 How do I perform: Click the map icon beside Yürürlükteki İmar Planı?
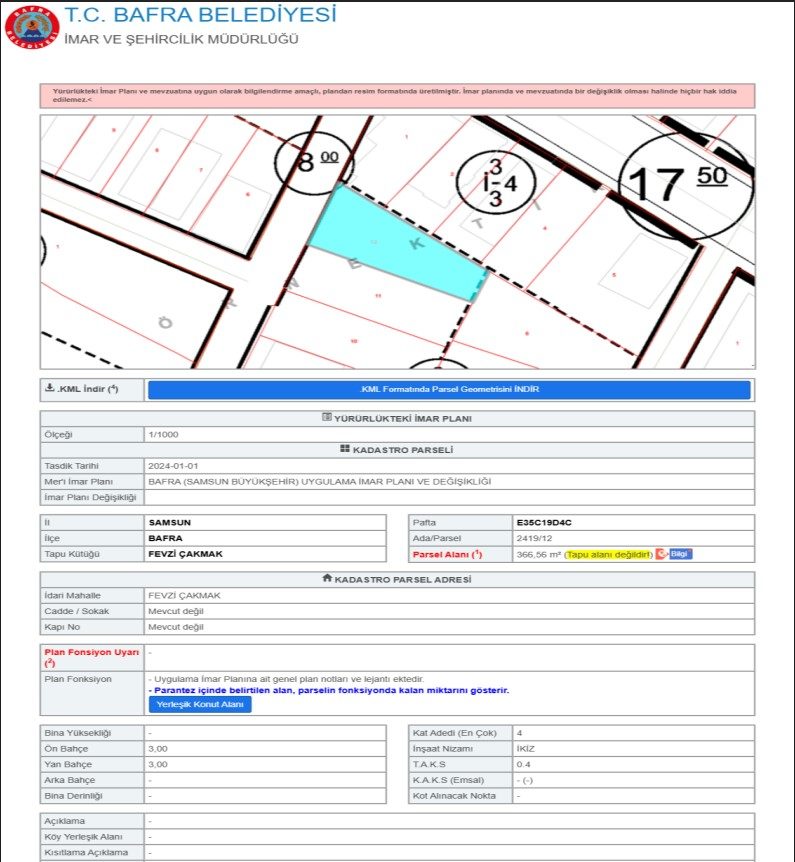pyautogui.click(x=327, y=418)
